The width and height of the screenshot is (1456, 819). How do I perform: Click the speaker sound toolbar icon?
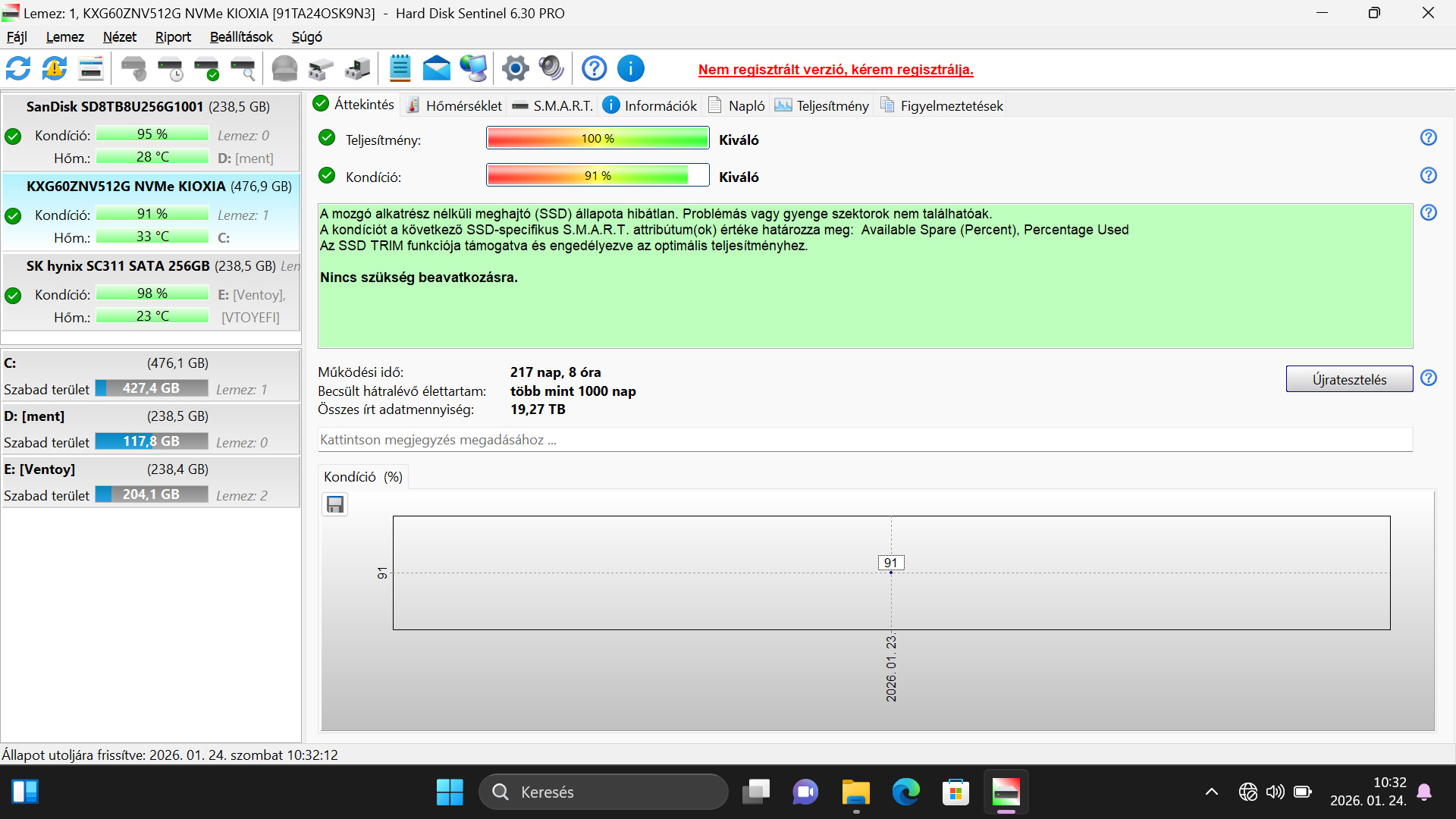click(x=551, y=69)
